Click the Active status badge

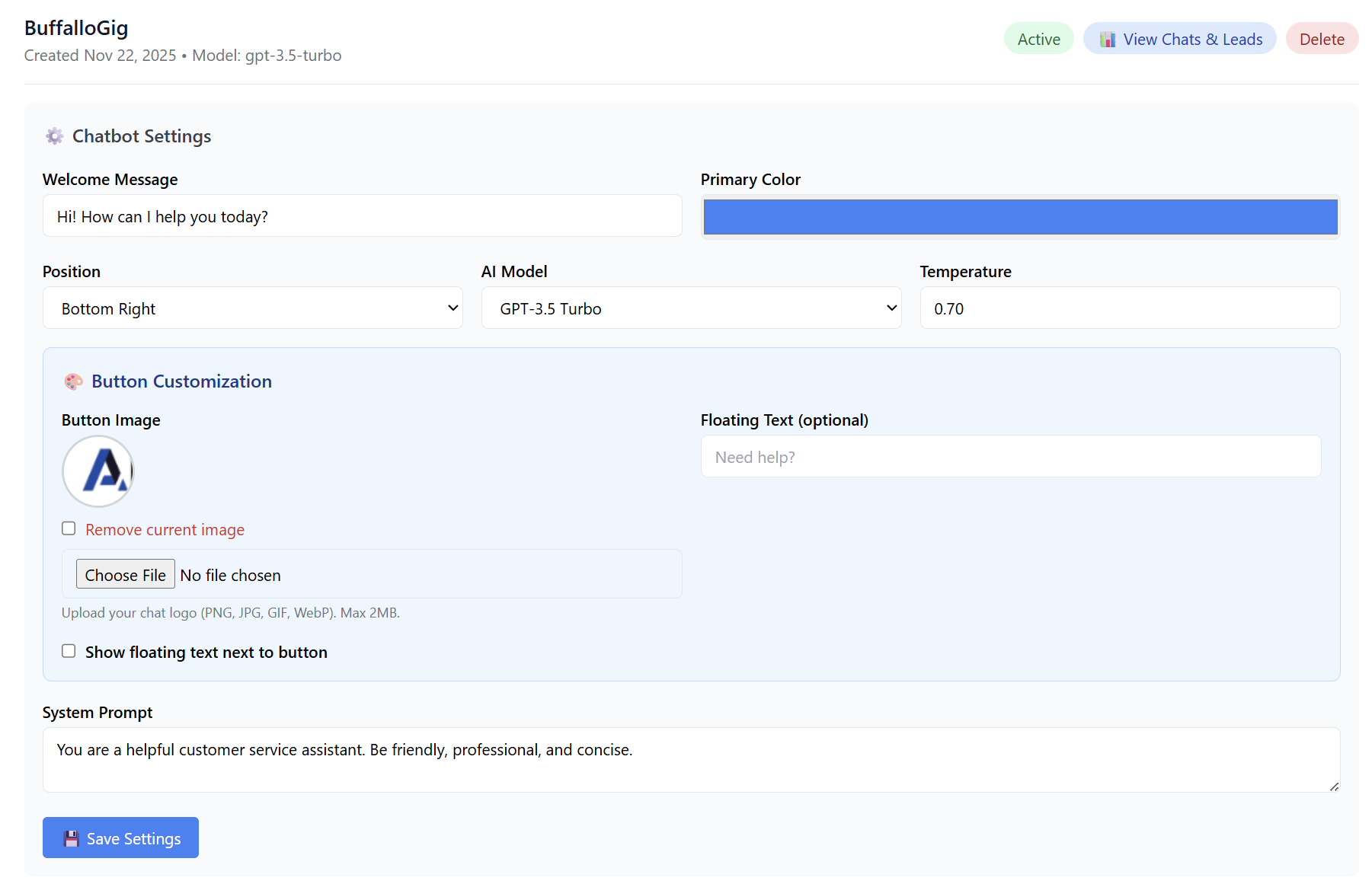pyautogui.click(x=1038, y=40)
